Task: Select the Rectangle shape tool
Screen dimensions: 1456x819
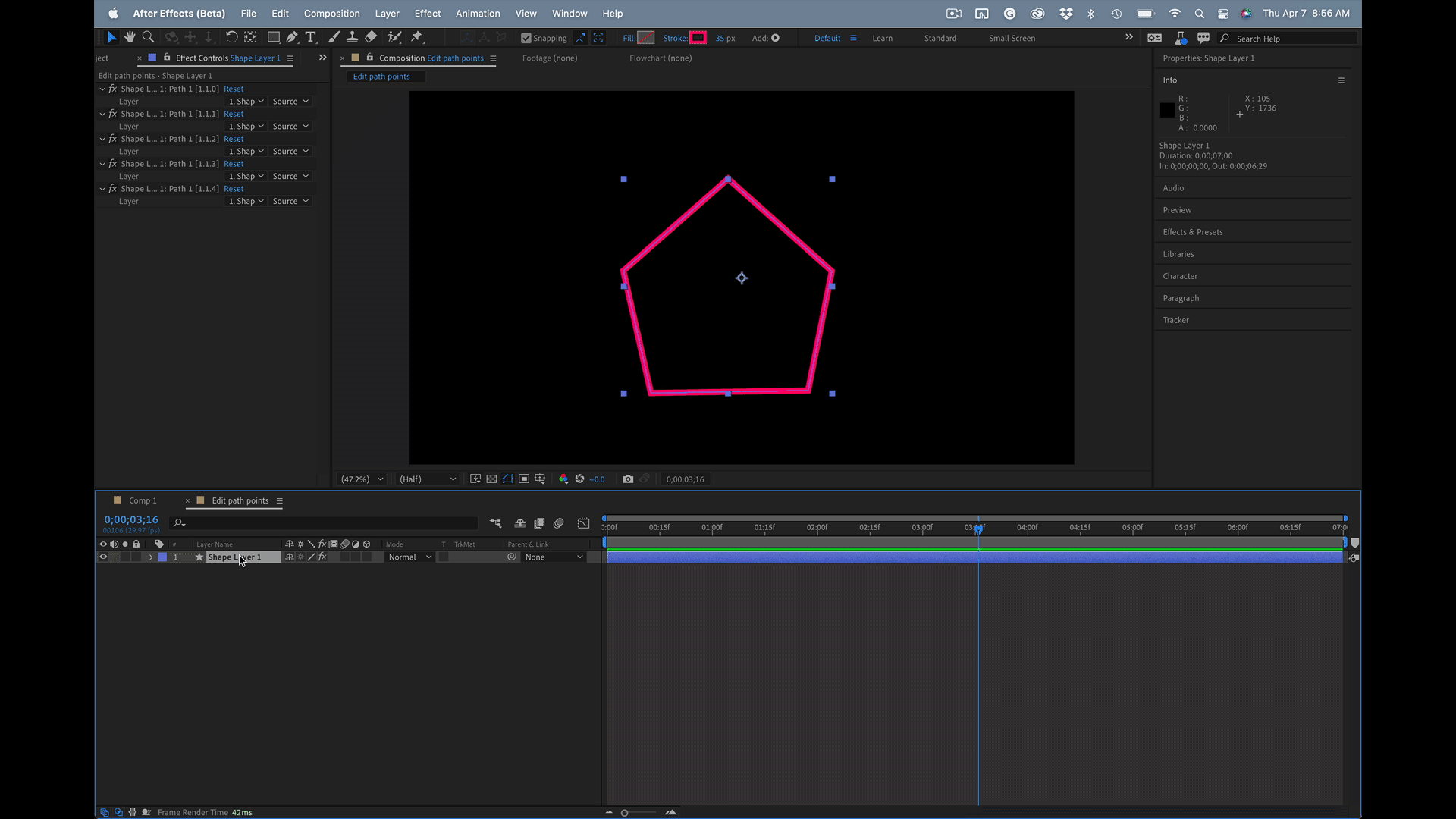Action: [273, 37]
